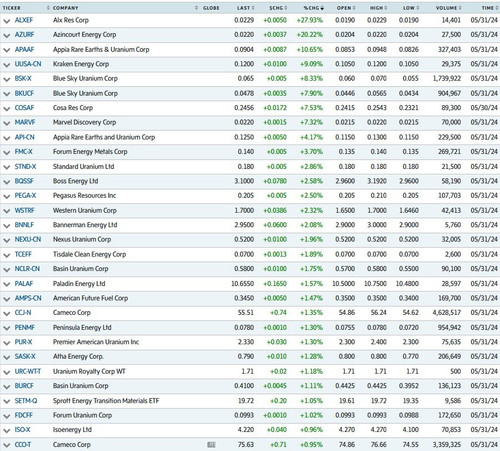Open the URC-WT-T ticker link
500x451 pixels.
pos(28,371)
